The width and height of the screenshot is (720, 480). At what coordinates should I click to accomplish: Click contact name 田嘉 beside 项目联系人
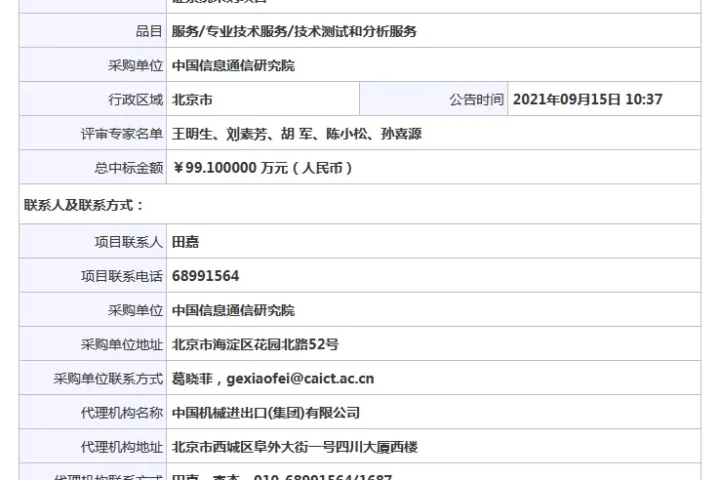tap(186, 242)
